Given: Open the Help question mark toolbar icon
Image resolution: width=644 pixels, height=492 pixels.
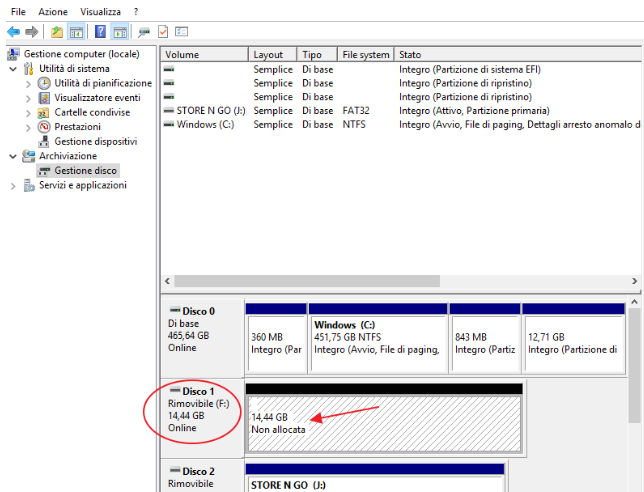Looking at the screenshot, I should 100,32.
